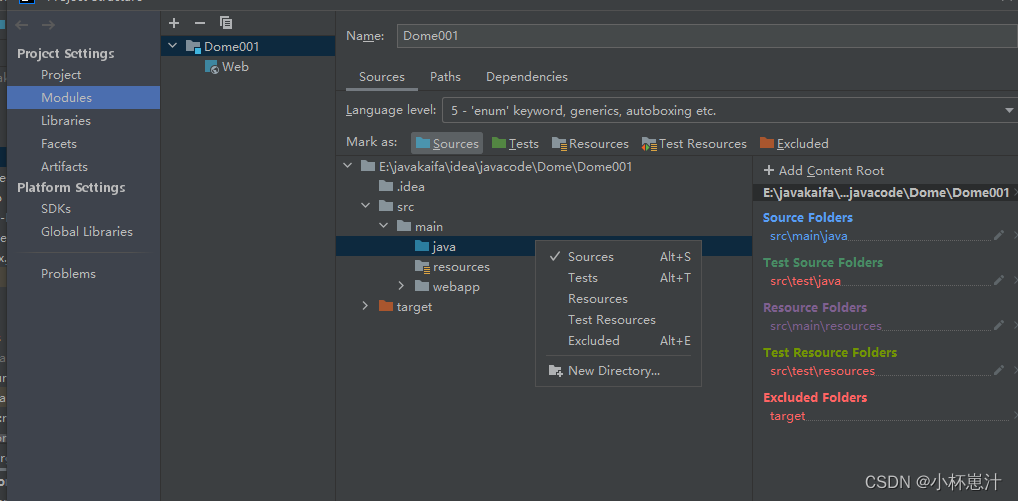Choose Excluded in the context menu
1018x501 pixels.
(619, 340)
